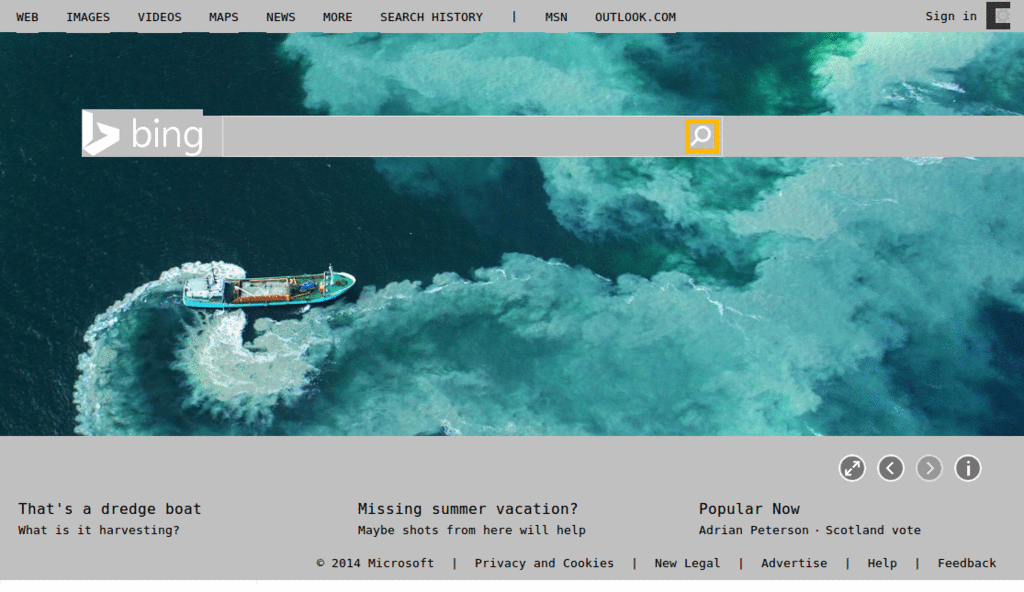The width and height of the screenshot is (1024, 592).
Task: Open the MSN page link
Action: pyautogui.click(x=556, y=16)
